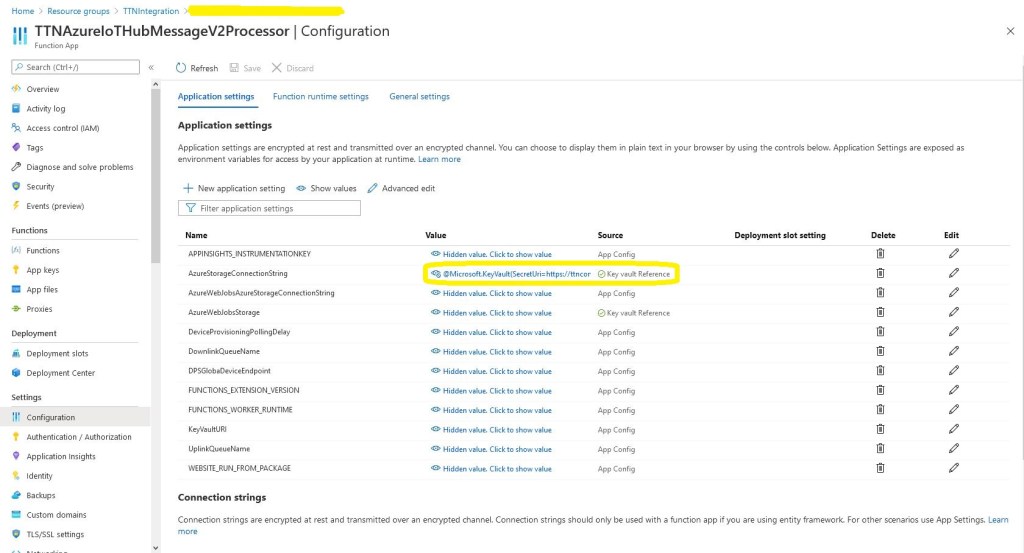Switch to Function runtime settings tab

click(x=321, y=97)
